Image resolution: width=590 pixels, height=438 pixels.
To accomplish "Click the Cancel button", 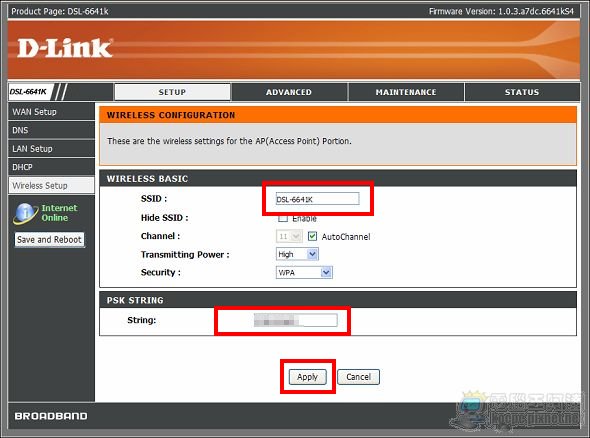I will click(358, 377).
